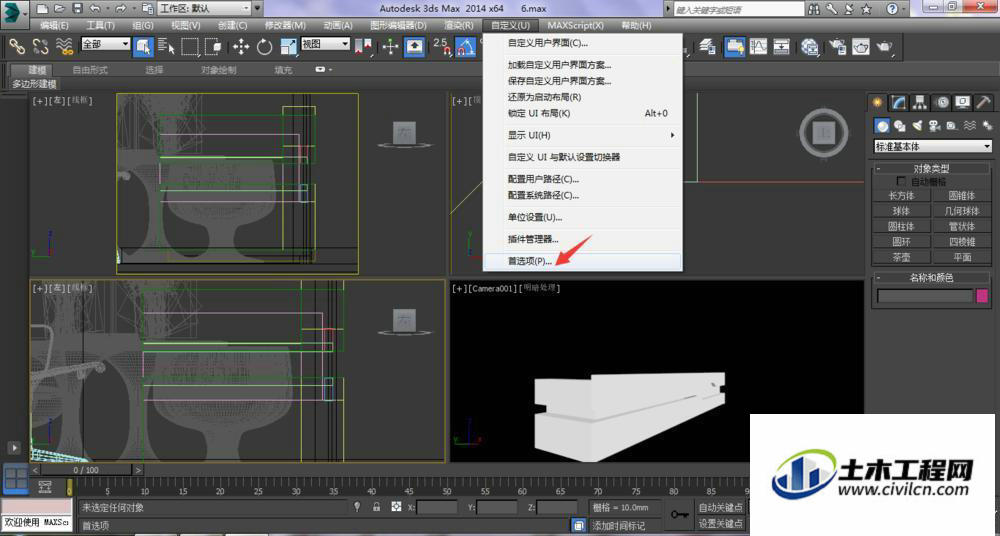
Task: Click the magenta object color swatch
Action: [x=982, y=295]
